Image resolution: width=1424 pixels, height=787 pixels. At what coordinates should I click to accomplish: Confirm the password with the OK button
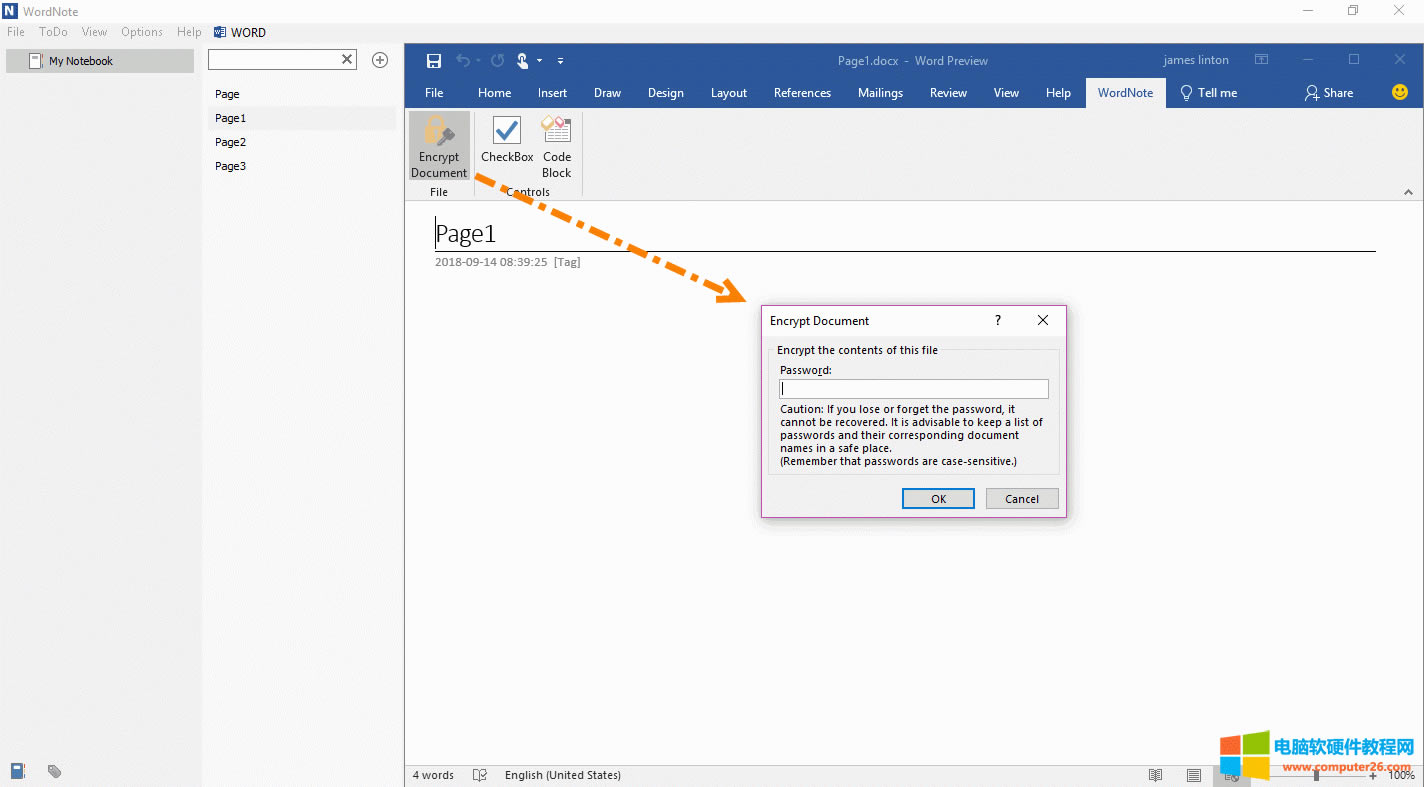click(x=938, y=499)
